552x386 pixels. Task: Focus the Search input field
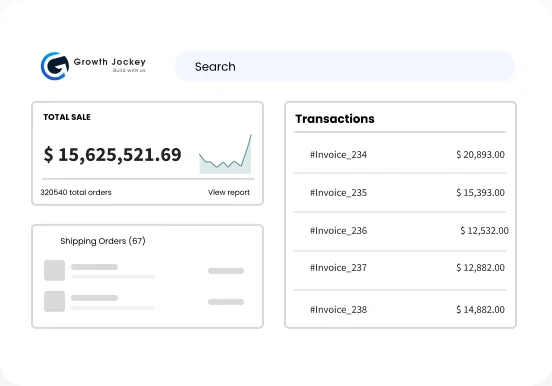345,67
